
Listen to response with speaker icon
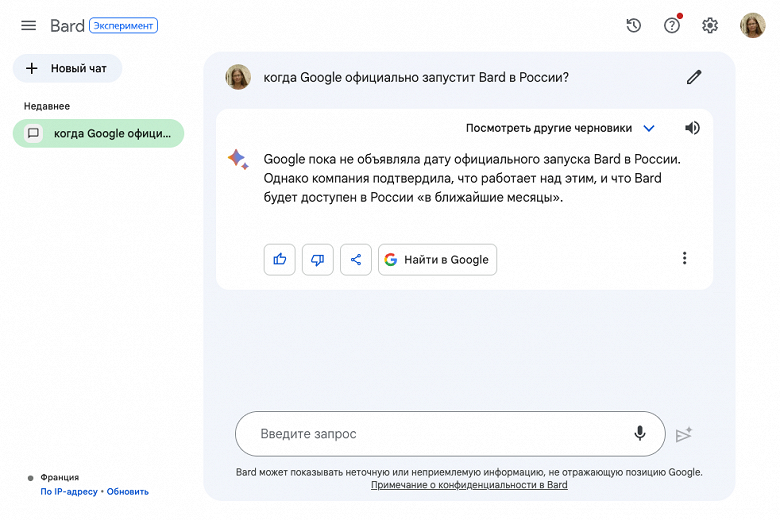692,128
